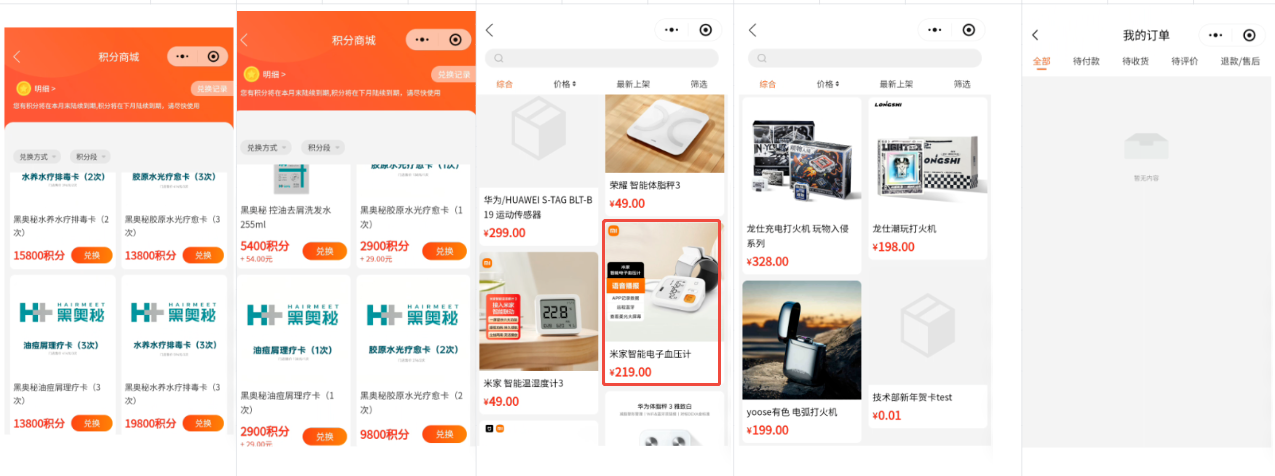Open 米家智能电子血压计 product image
The image size is (1275, 476).
(x=662, y=282)
